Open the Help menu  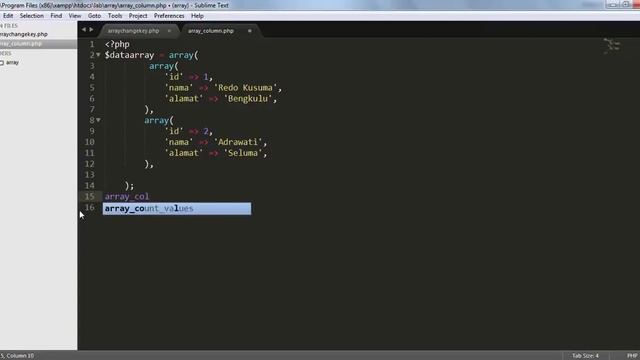coord(197,16)
